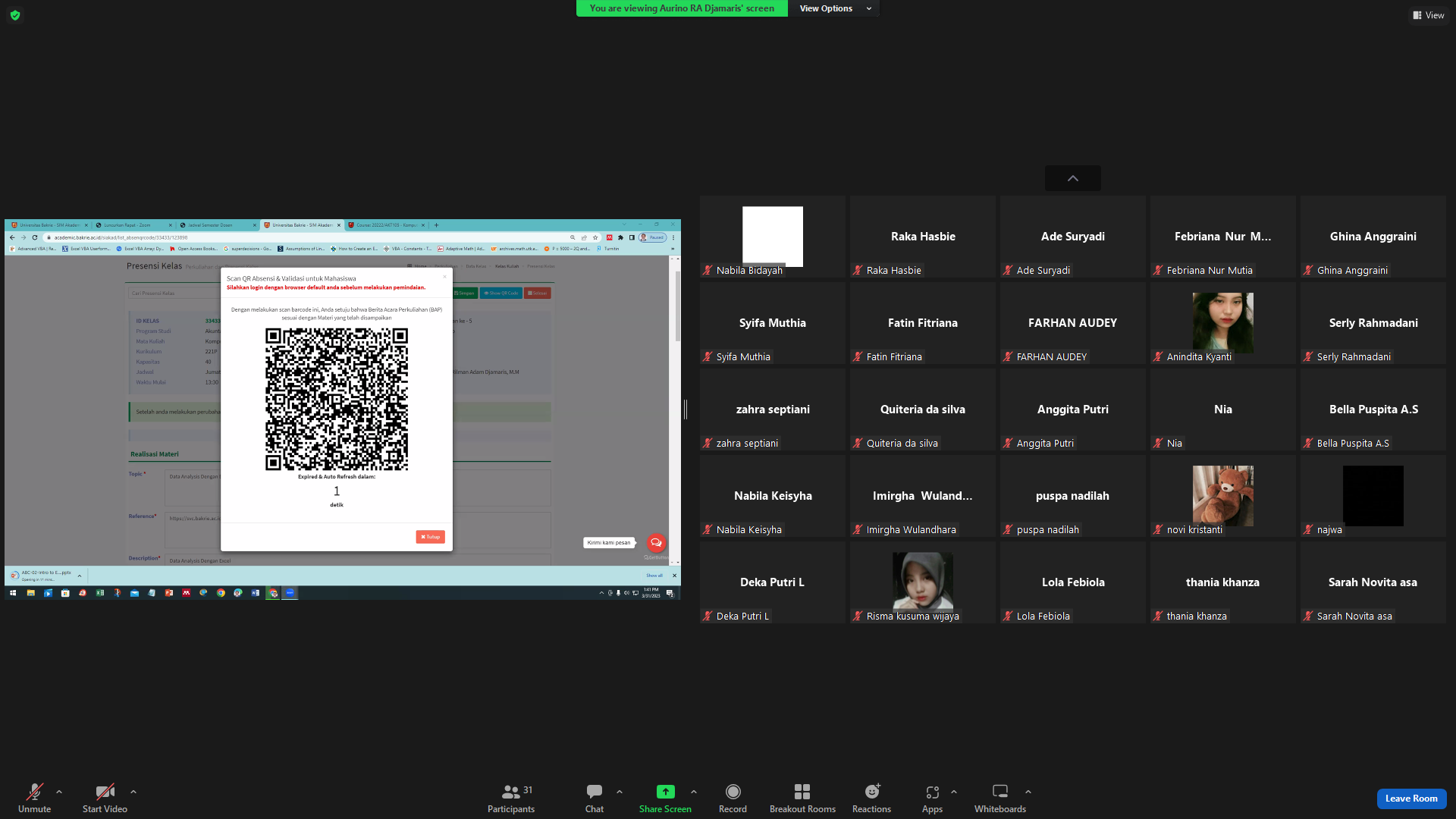Select Nabila Bidayah's white thumbnail
The height and width of the screenshot is (819, 1456).
[x=773, y=236]
